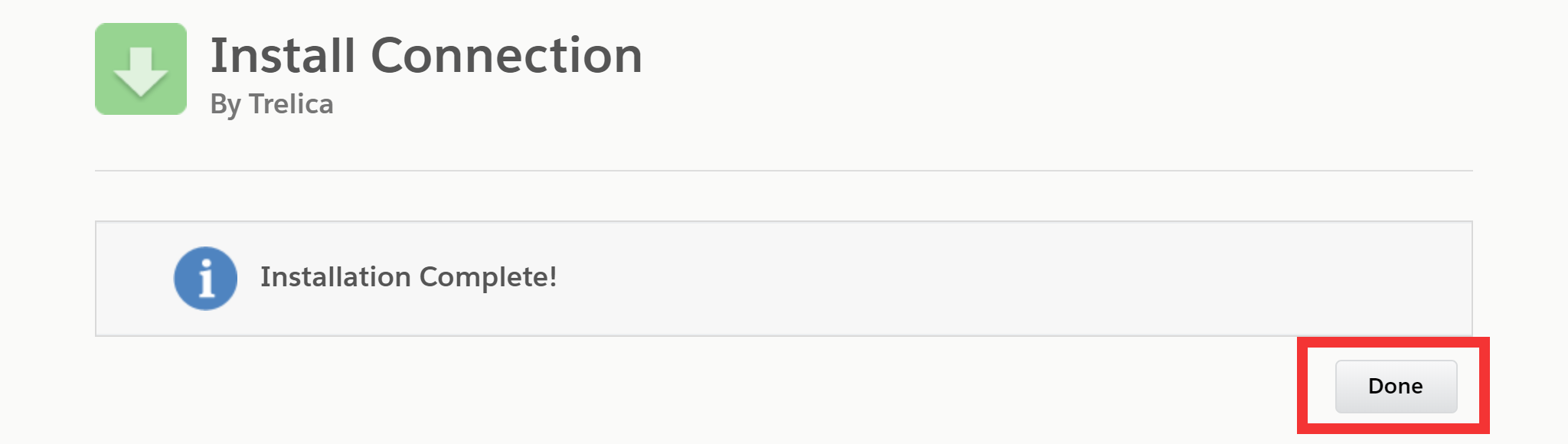Viewport: 1568px width, 444px height.
Task: Click the green download arrow icon
Action: [x=141, y=69]
